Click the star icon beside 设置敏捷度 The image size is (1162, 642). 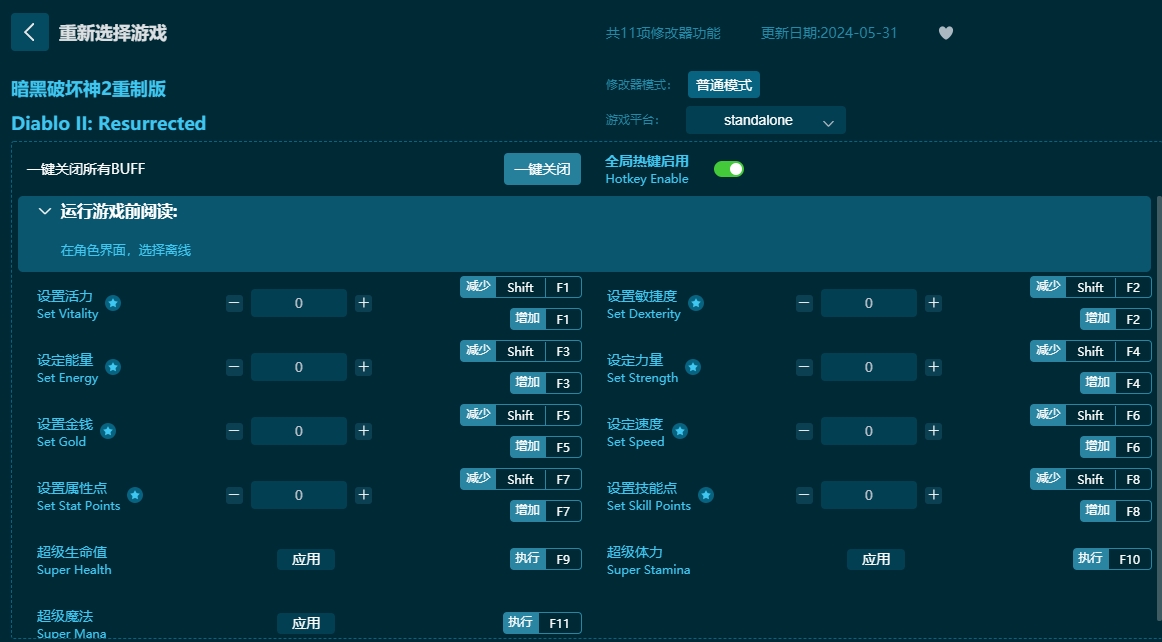pos(696,303)
